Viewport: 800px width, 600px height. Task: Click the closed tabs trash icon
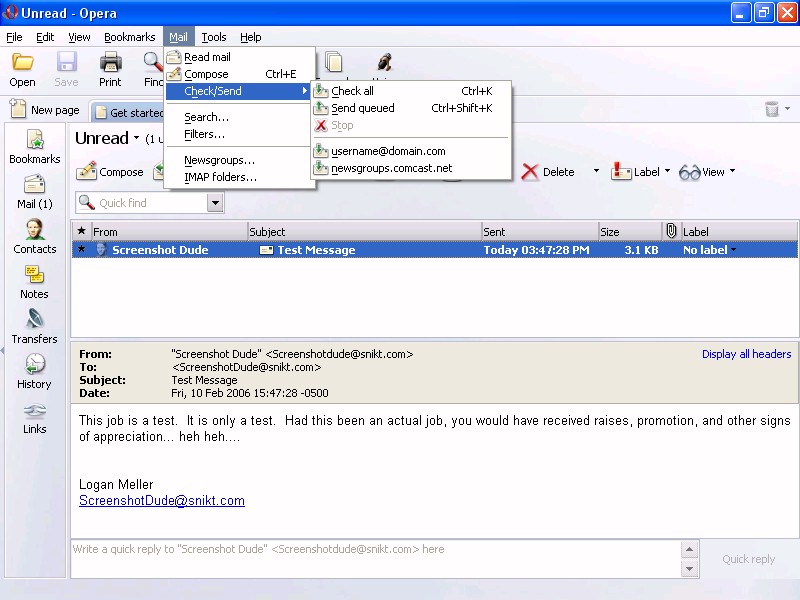coord(772,109)
